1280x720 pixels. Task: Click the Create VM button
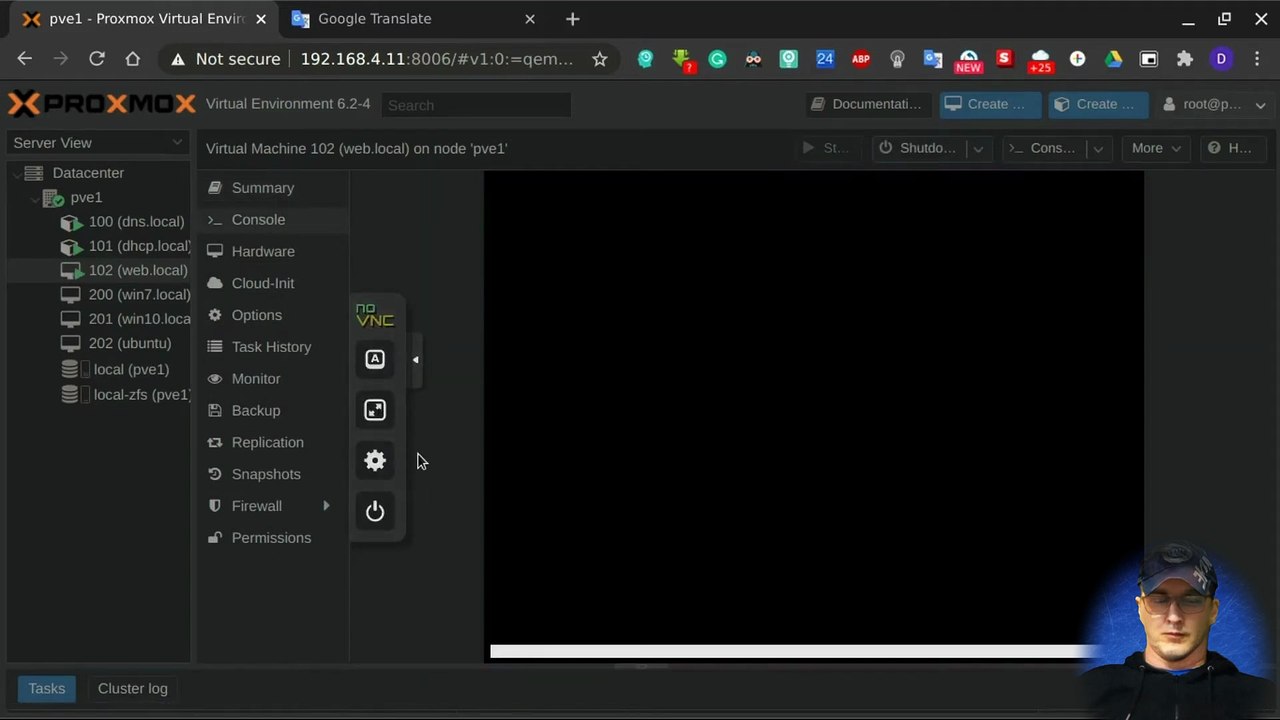point(988,104)
